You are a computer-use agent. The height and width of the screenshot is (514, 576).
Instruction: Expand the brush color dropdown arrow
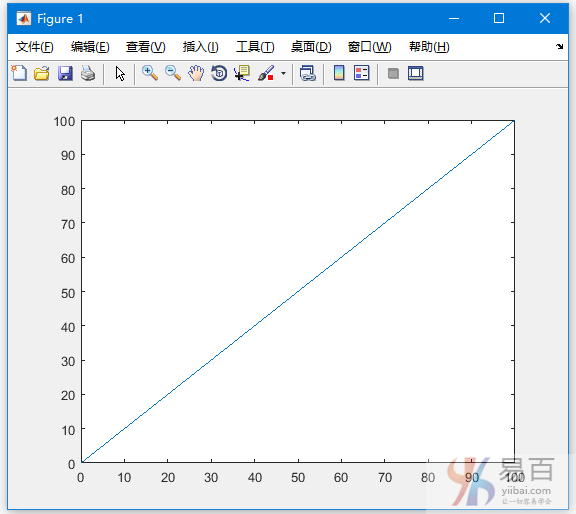point(283,73)
